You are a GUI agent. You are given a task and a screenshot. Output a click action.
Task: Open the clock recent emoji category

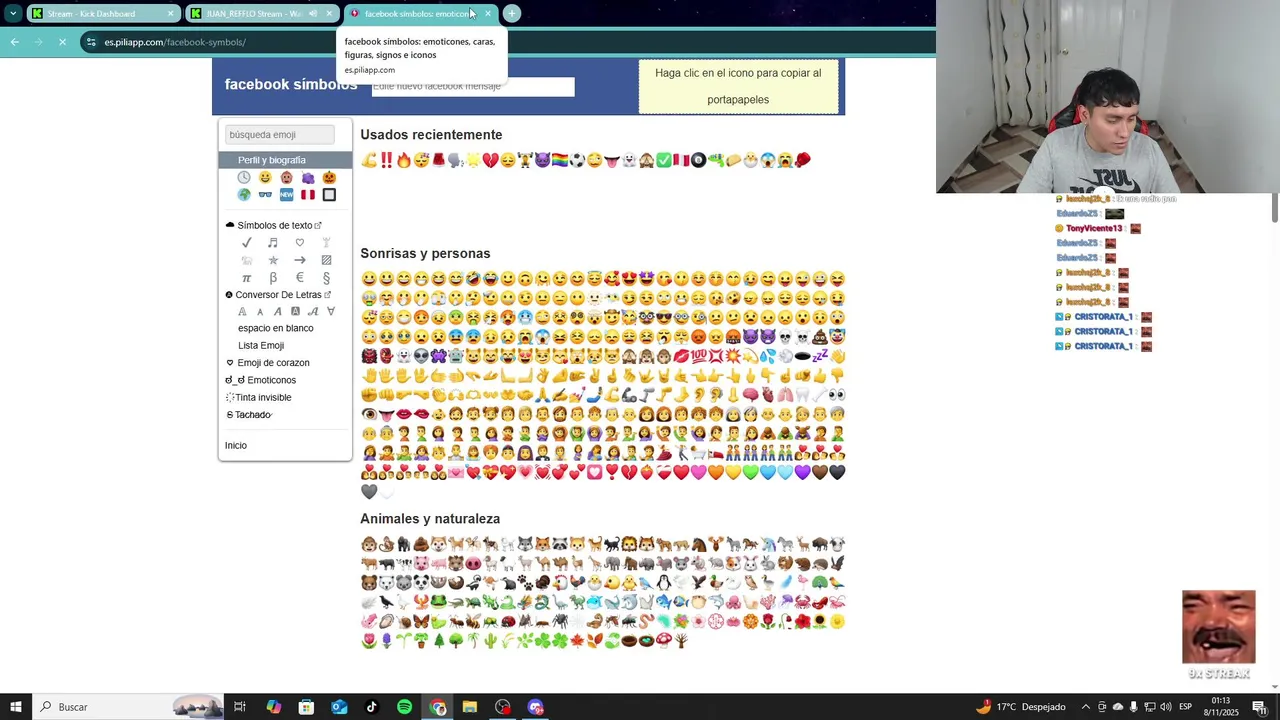click(244, 177)
